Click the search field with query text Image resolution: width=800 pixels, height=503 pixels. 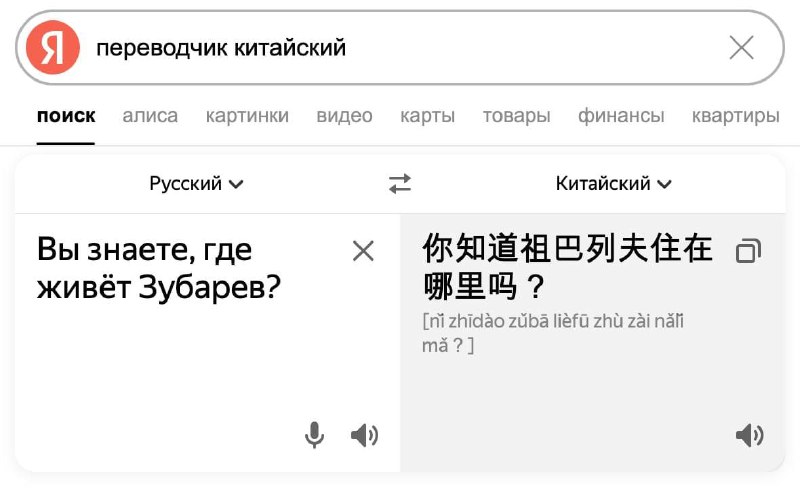[400, 47]
